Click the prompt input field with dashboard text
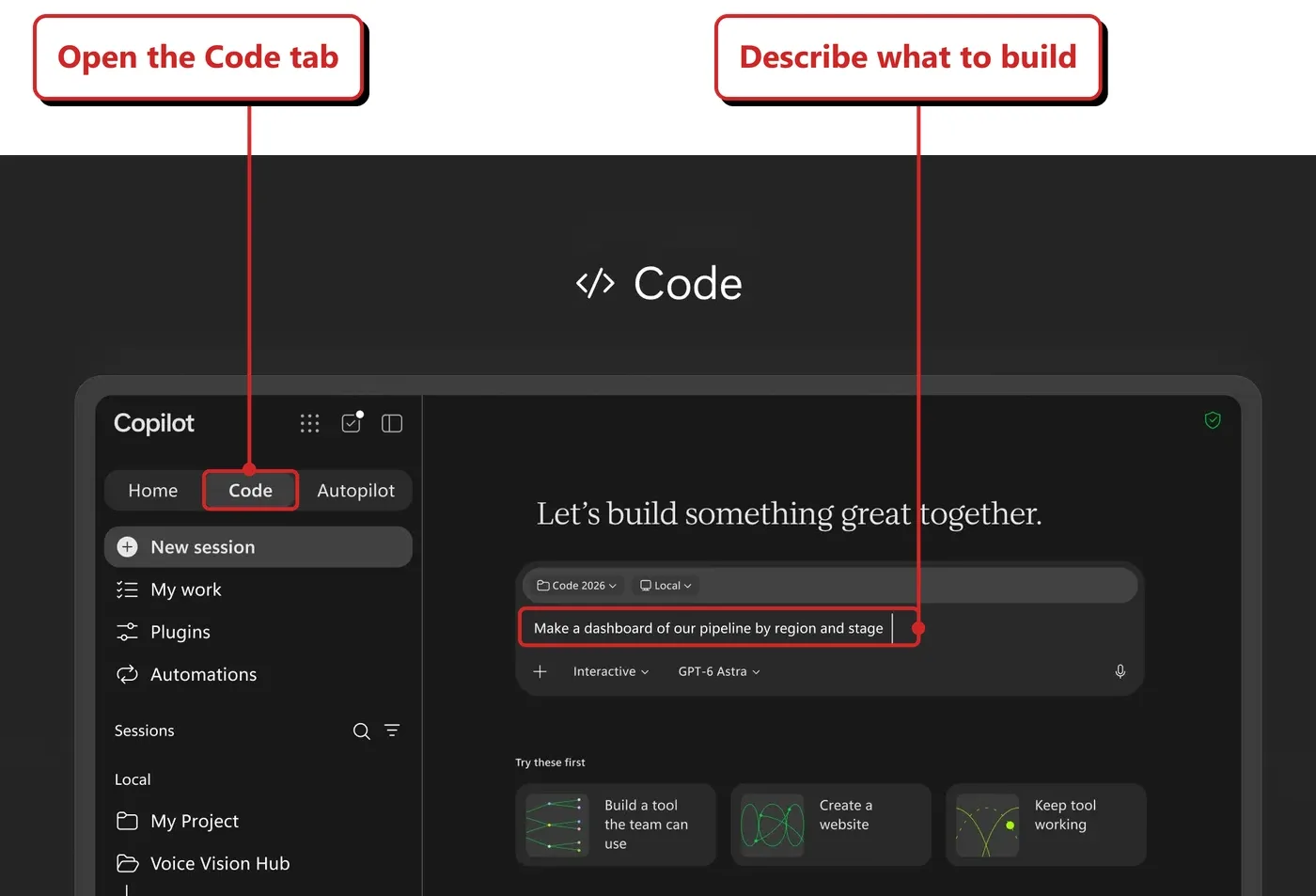Image resolution: width=1316 pixels, height=896 pixels. [718, 628]
